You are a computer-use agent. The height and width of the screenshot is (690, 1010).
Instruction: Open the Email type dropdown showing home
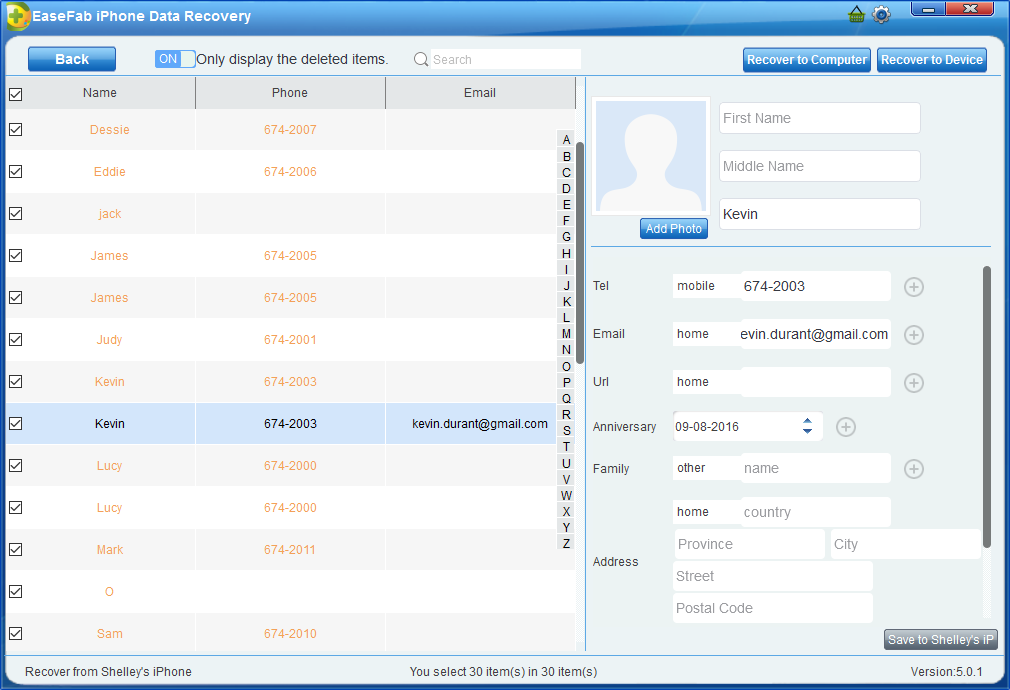coord(706,334)
